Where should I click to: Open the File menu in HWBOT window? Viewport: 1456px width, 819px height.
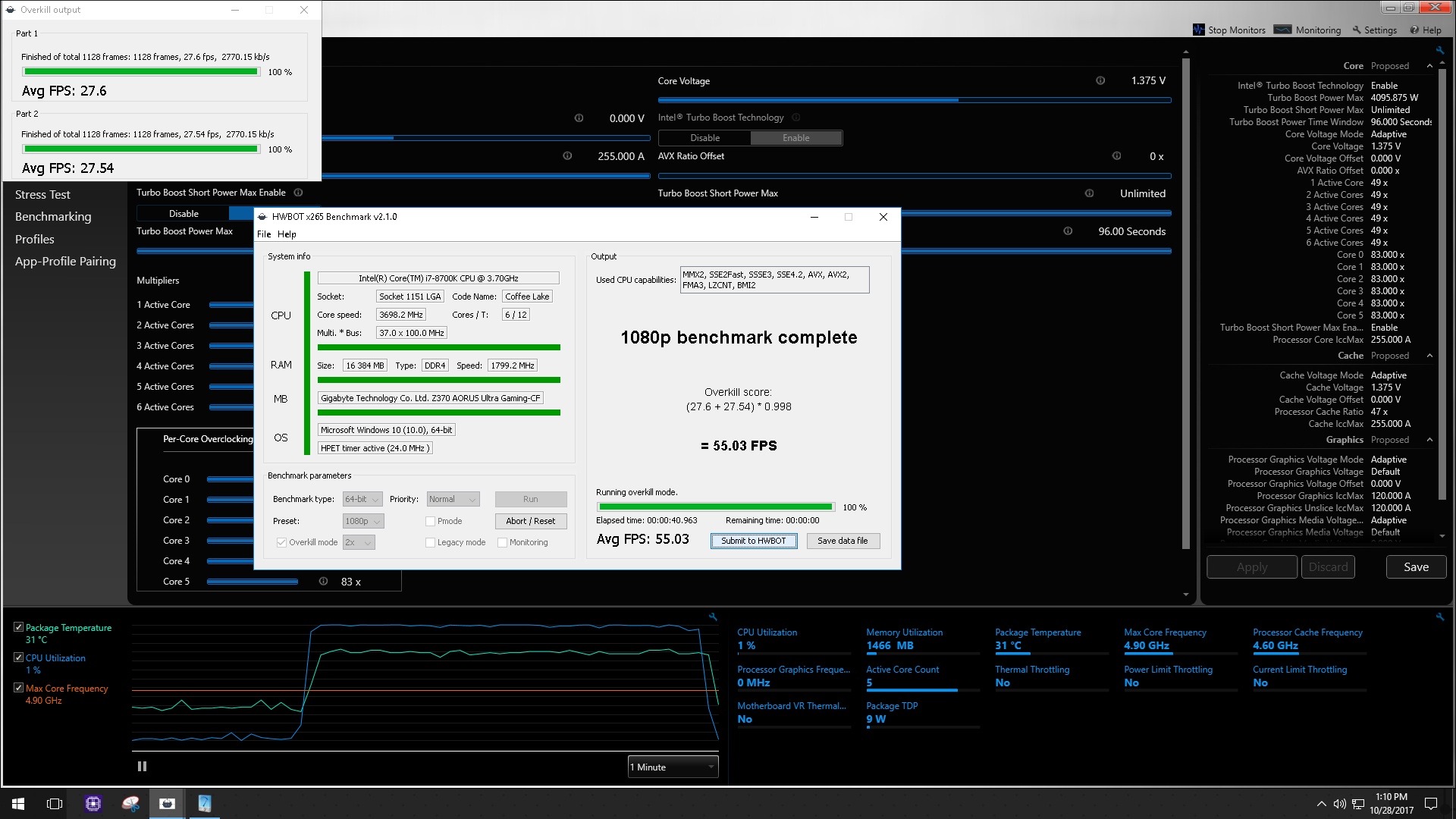click(264, 234)
